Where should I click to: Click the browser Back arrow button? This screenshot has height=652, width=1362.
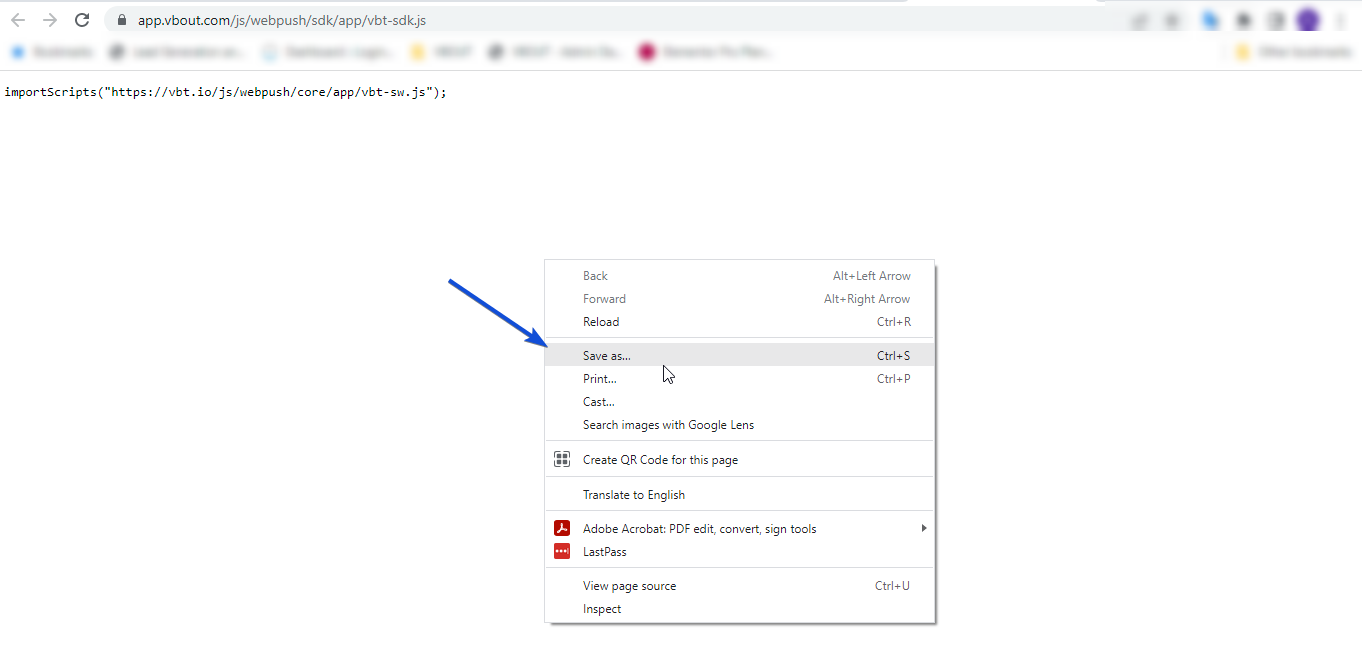18,20
